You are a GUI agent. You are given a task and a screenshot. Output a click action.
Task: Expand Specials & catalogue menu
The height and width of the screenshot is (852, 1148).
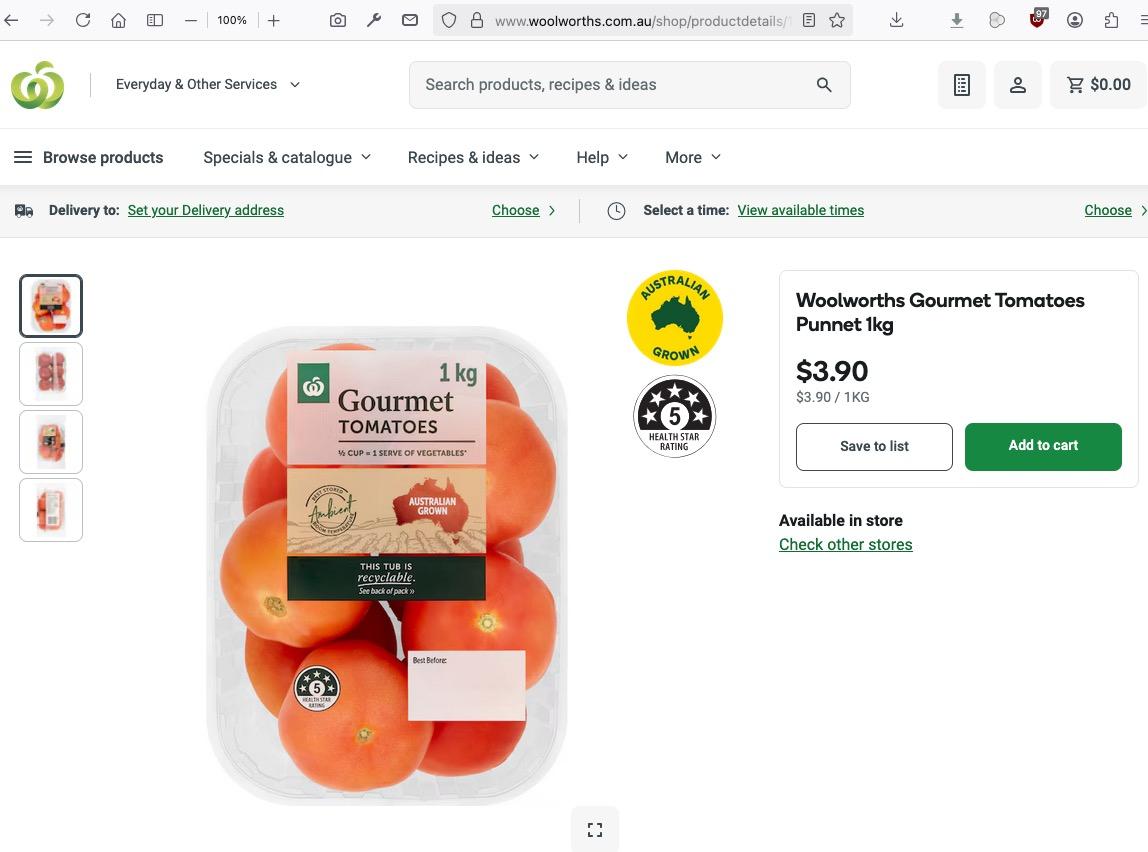click(287, 157)
